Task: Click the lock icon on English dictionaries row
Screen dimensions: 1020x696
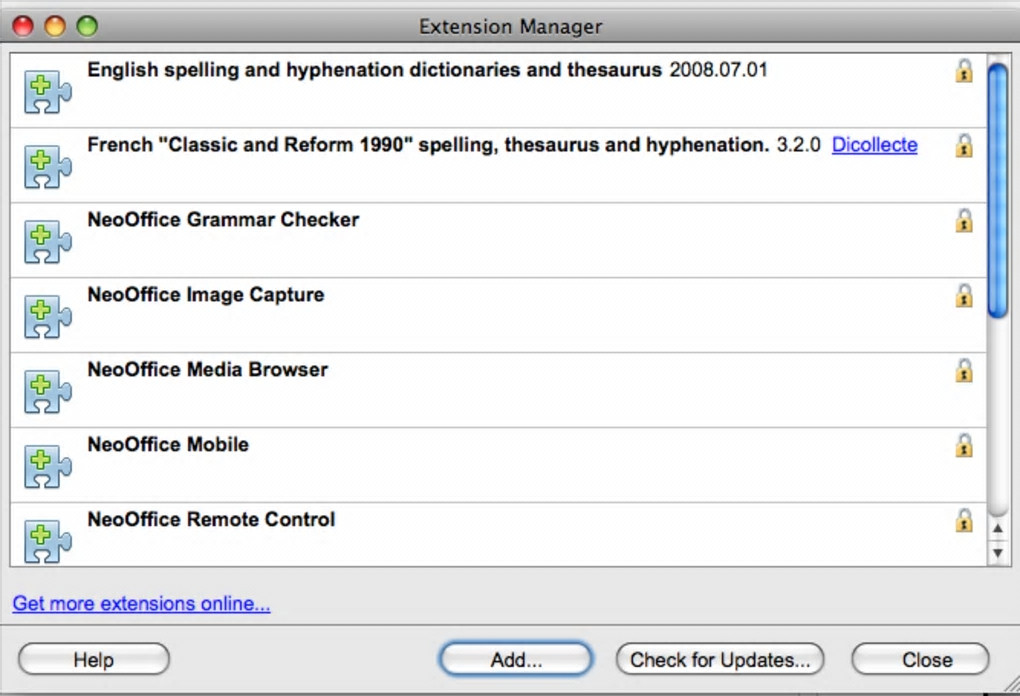Action: (x=964, y=70)
